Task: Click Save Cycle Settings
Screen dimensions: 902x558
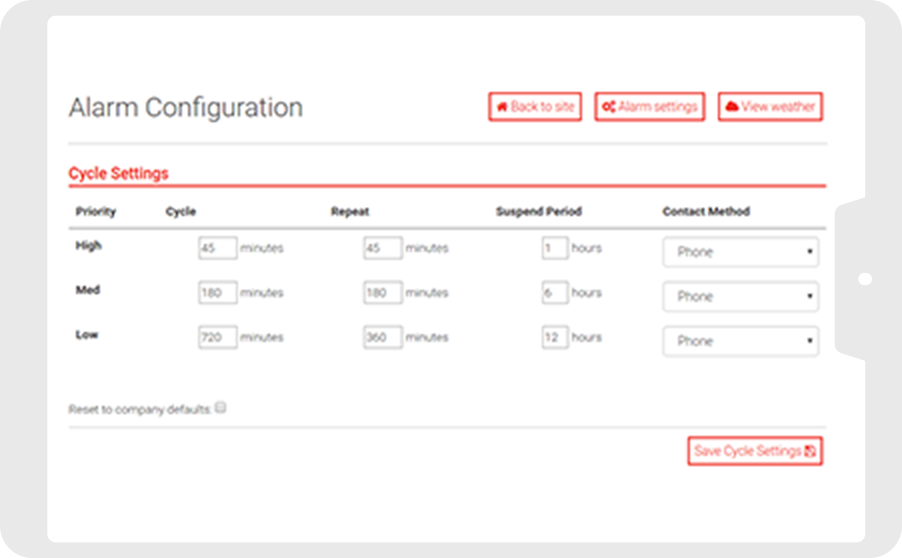Action: click(x=755, y=451)
